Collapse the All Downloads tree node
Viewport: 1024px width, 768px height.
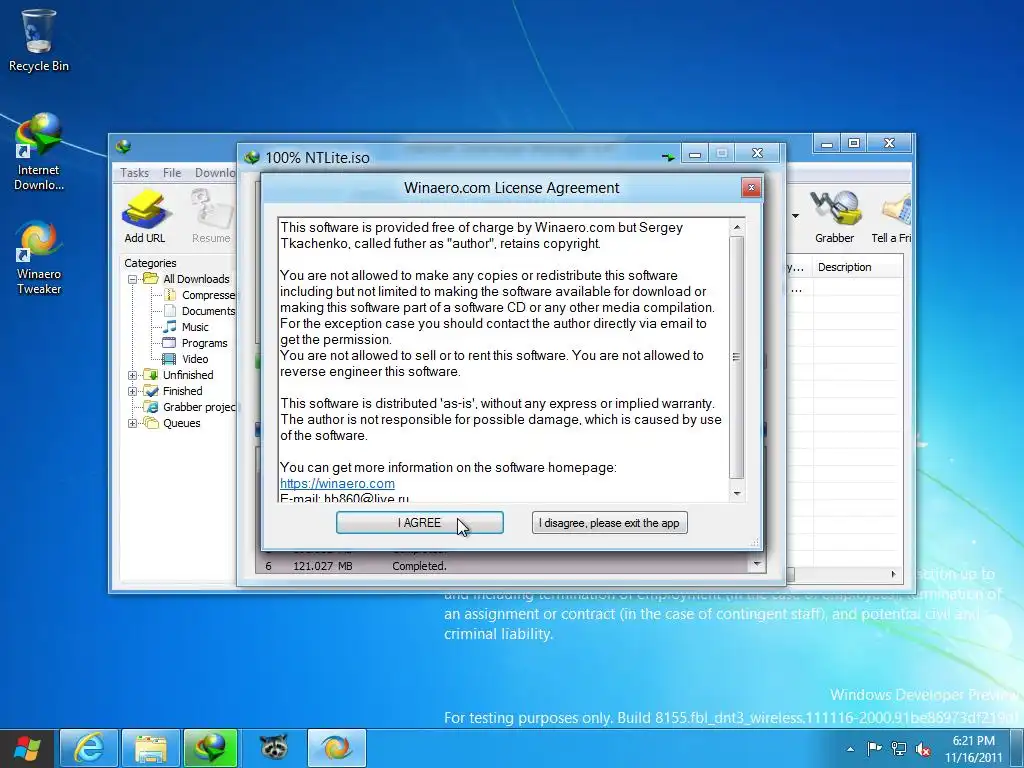pyautogui.click(x=133, y=279)
